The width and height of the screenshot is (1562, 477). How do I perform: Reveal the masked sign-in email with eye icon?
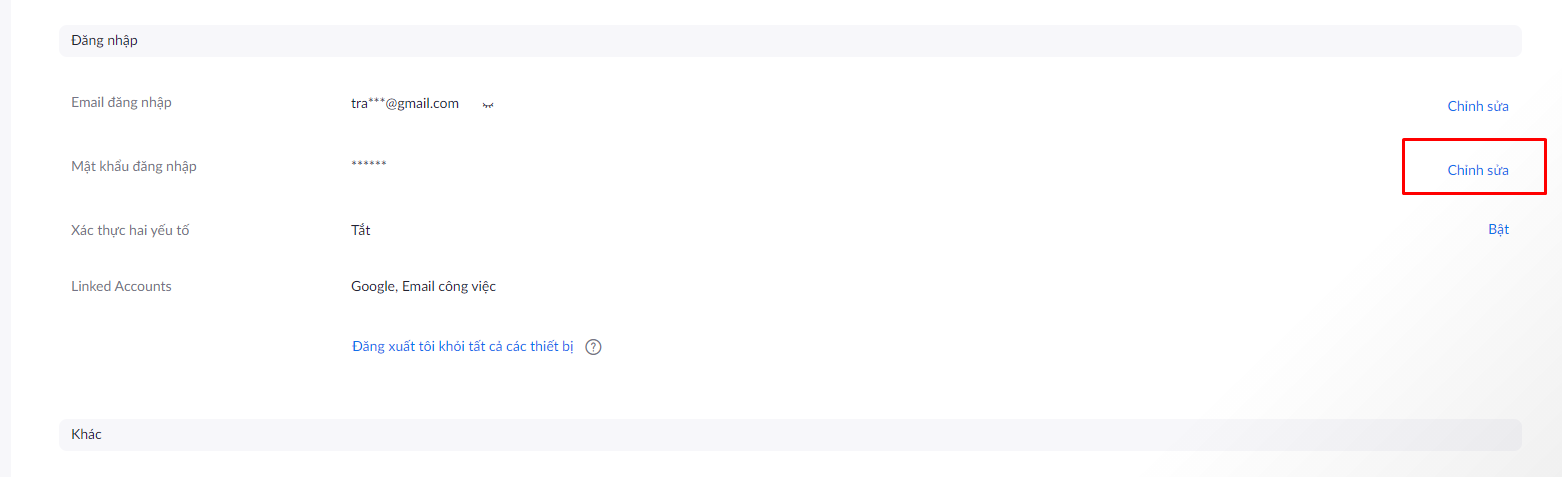(489, 104)
